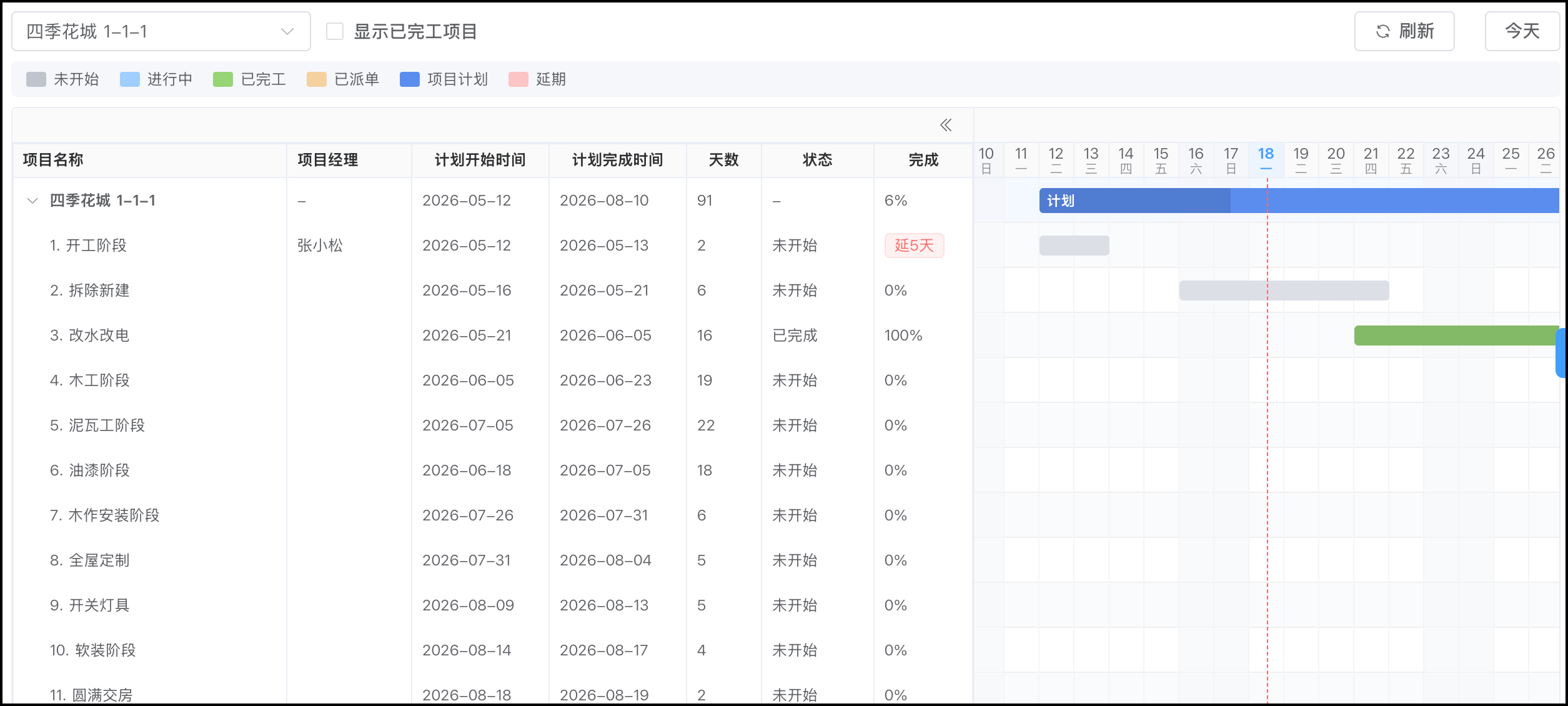Image resolution: width=1568 pixels, height=706 pixels.
Task: Click the 延期 pink legend swatch
Action: (x=519, y=79)
